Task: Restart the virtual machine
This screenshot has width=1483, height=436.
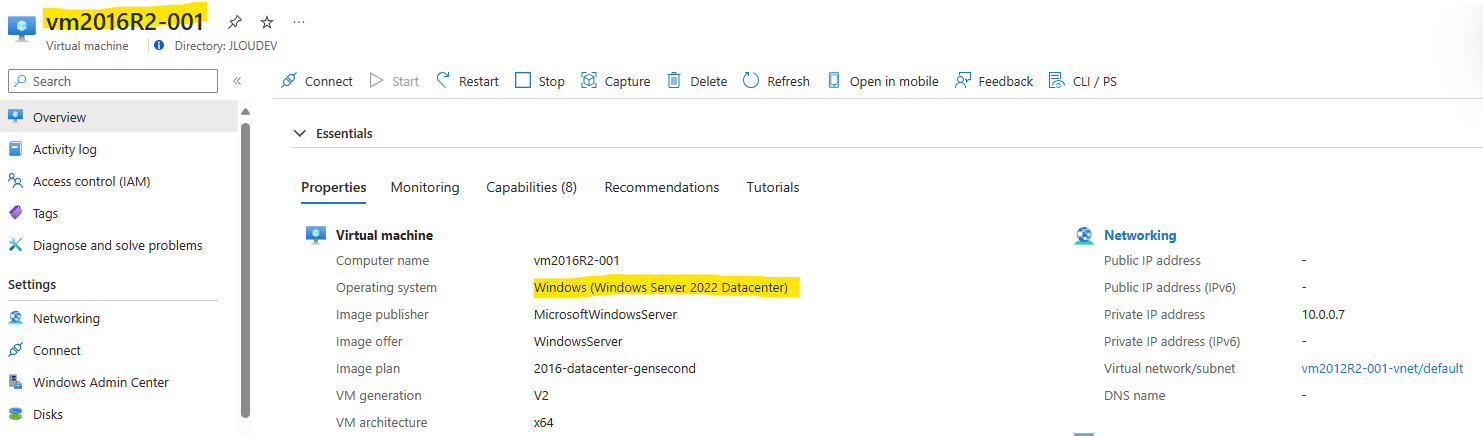Action: click(467, 81)
